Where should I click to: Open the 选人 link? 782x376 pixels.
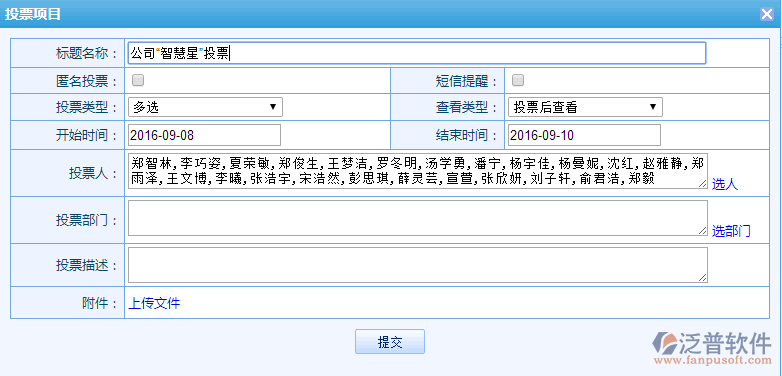725,185
